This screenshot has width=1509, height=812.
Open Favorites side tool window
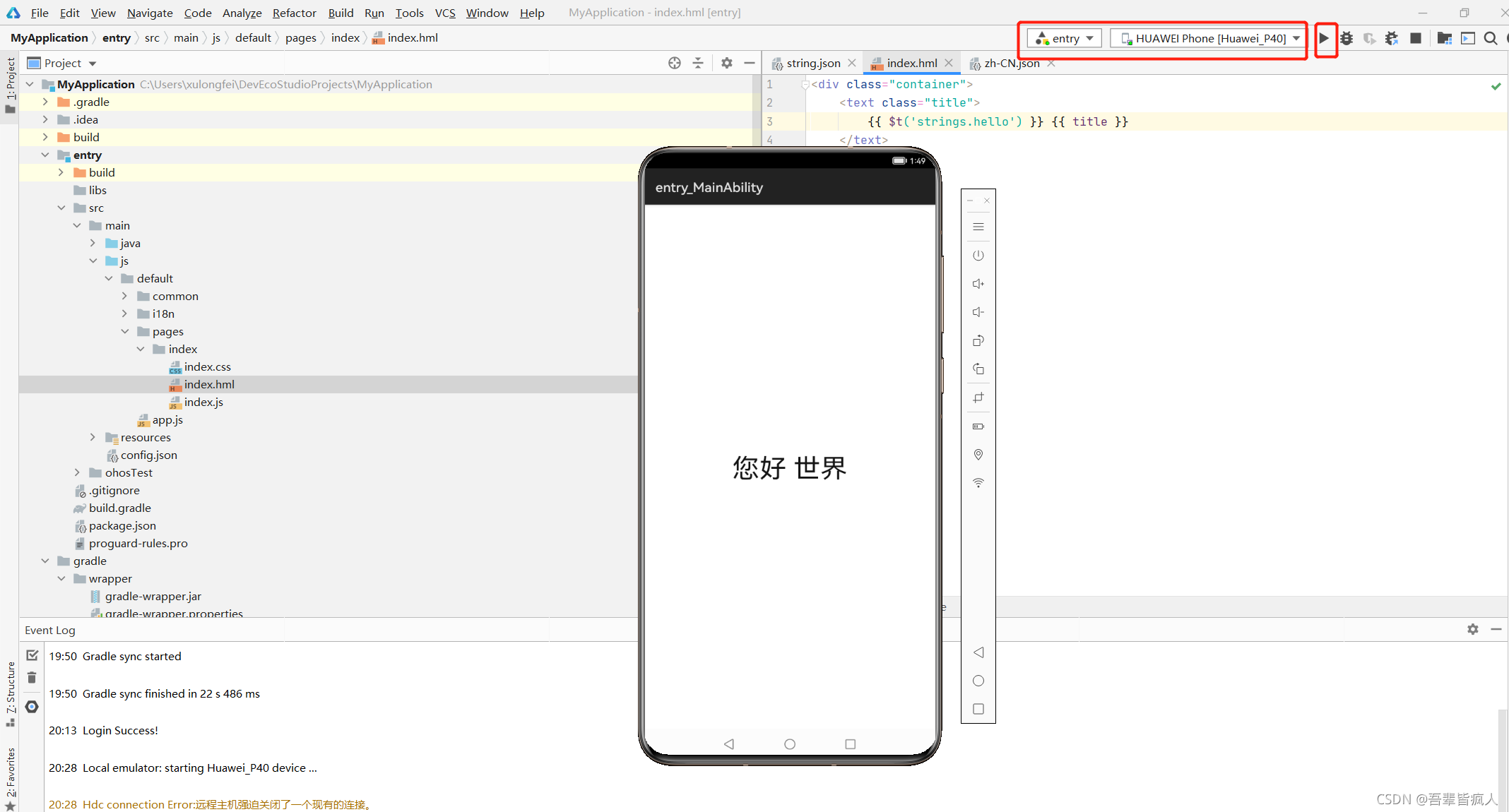click(x=11, y=778)
